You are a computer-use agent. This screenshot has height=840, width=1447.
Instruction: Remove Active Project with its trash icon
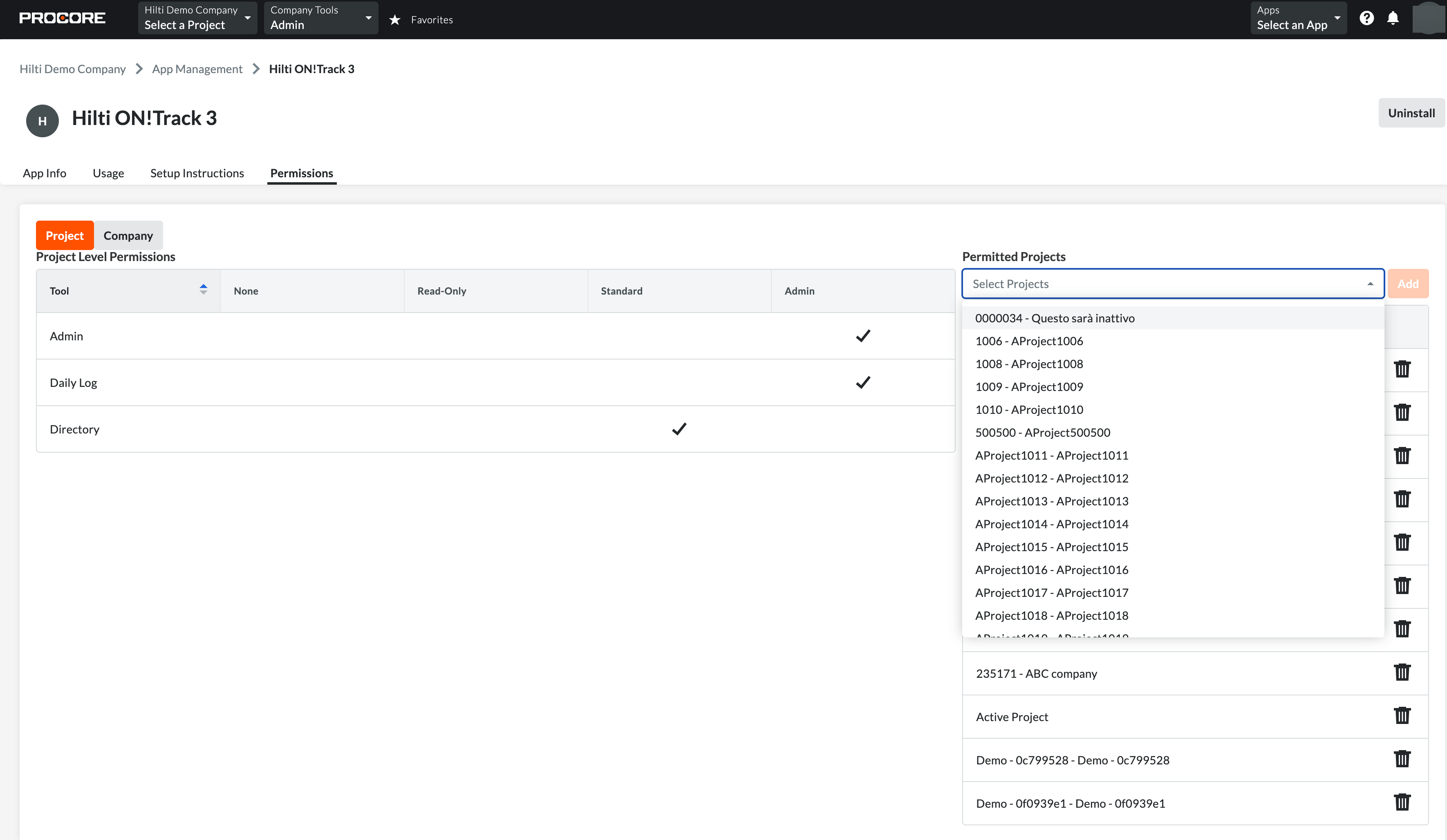point(1402,715)
